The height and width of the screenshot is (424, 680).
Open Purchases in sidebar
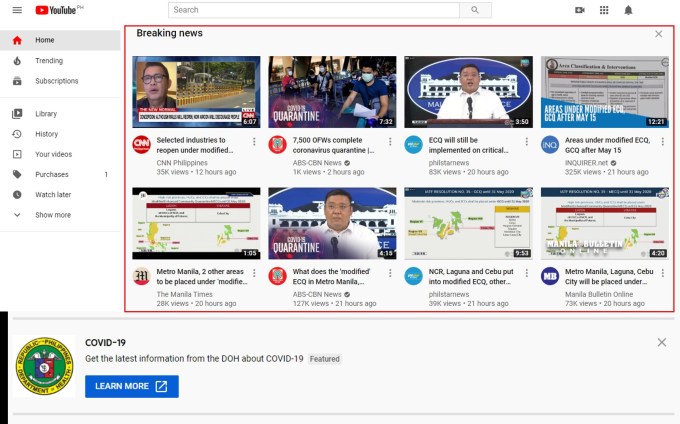click(x=60, y=174)
